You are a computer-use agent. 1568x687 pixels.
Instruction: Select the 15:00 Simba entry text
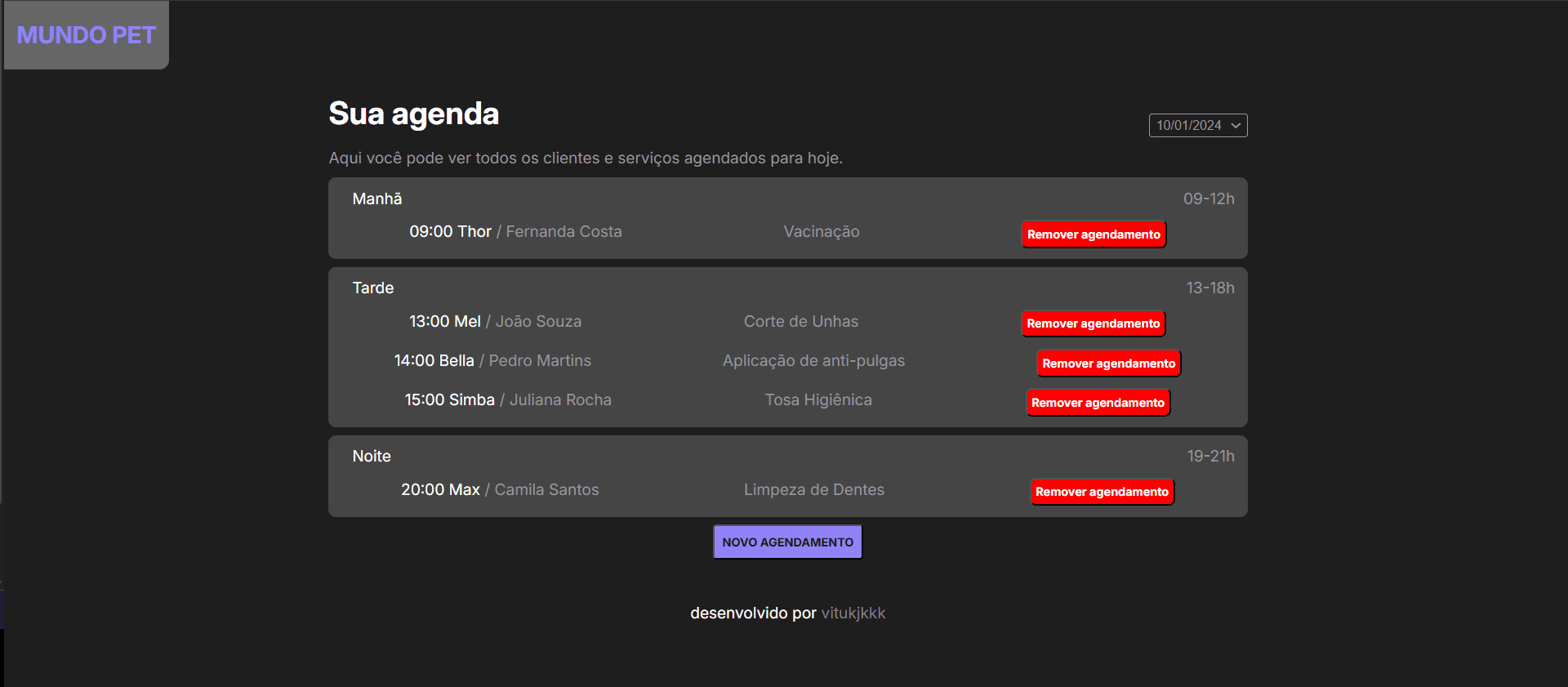click(x=450, y=399)
